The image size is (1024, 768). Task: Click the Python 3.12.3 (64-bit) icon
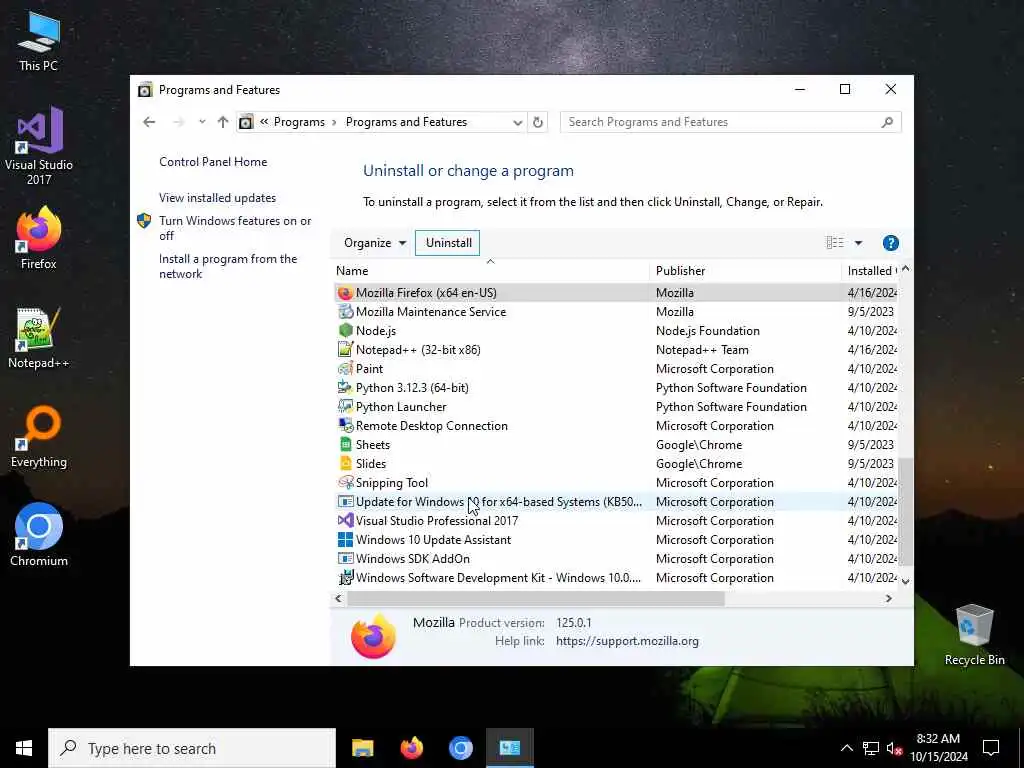tap(345, 387)
